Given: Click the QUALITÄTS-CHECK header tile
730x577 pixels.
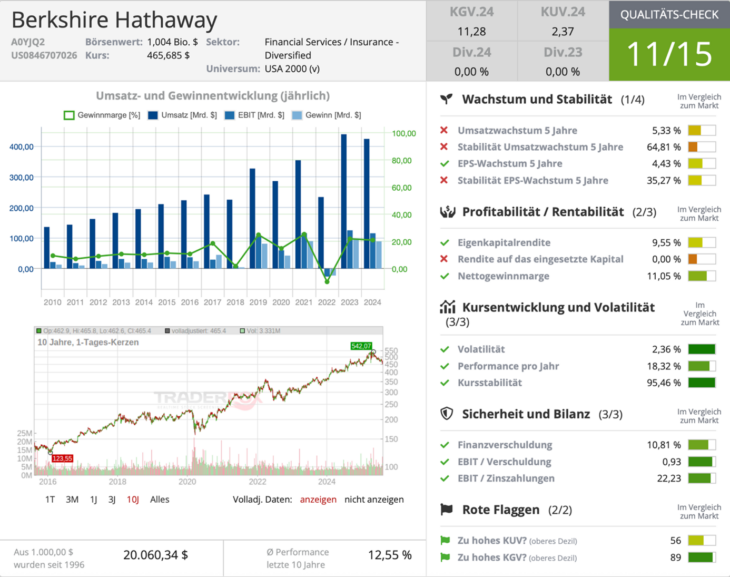Looking at the screenshot, I should pyautogui.click(x=669, y=14).
